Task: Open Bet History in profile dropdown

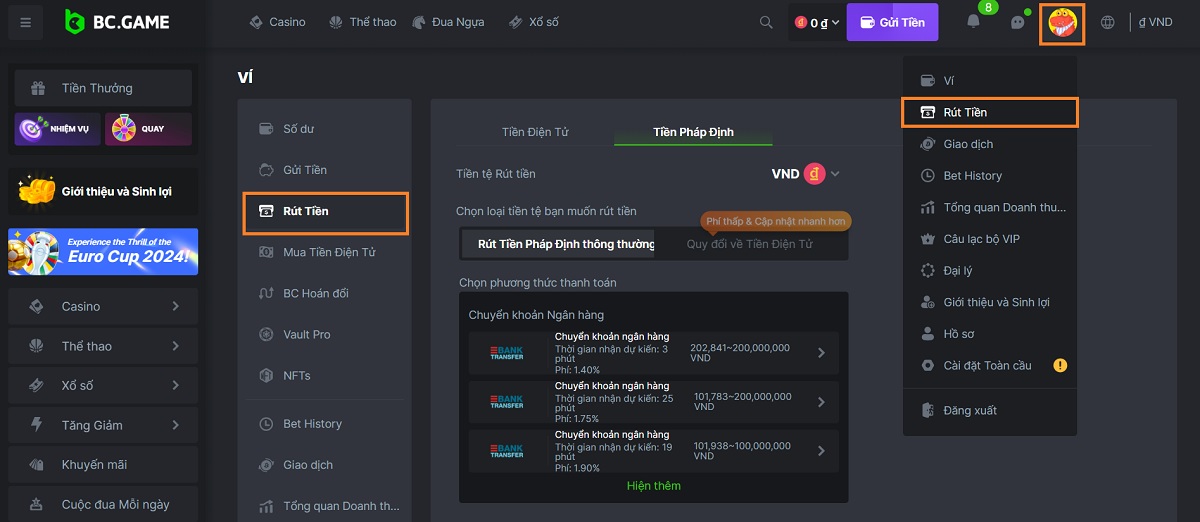Action: (x=990, y=175)
